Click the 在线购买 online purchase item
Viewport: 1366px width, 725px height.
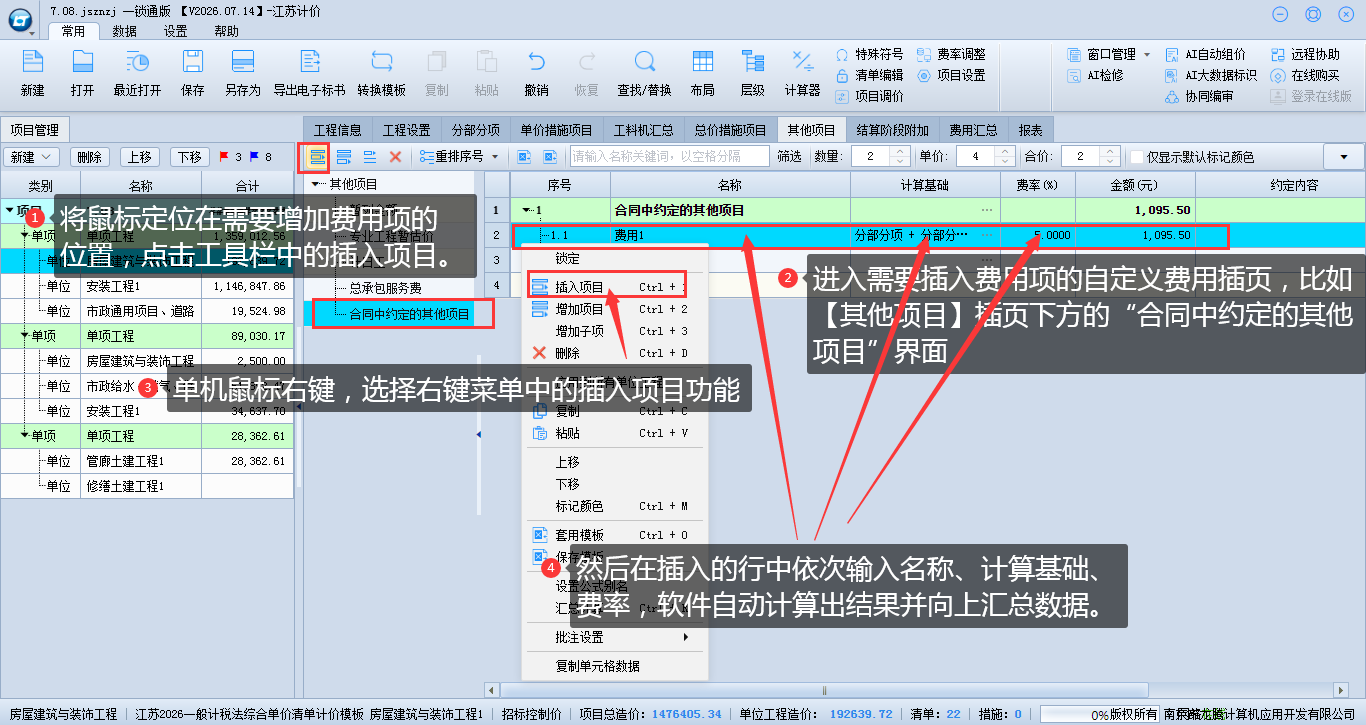point(1305,75)
